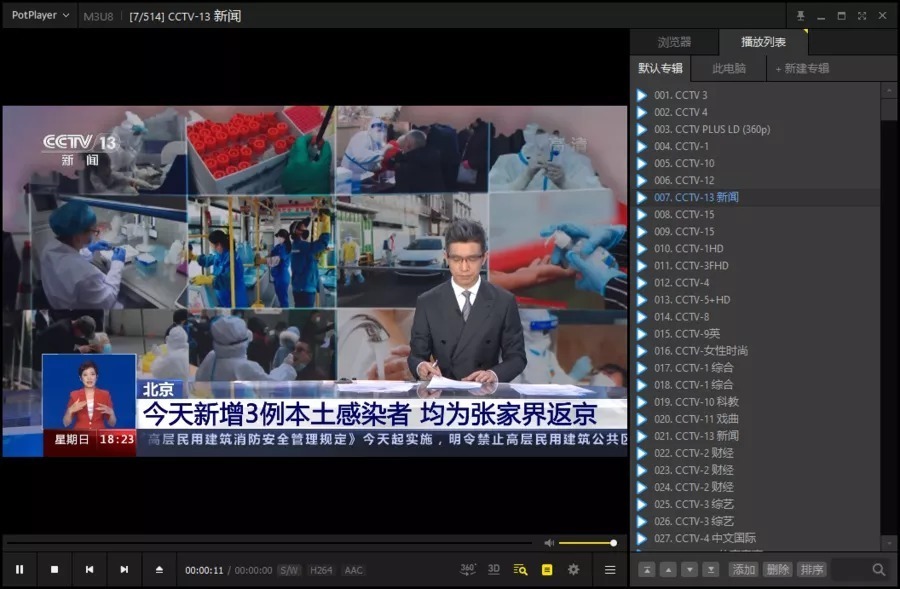Select the 此电脑 tab
This screenshot has width=900, height=589.
pos(729,68)
